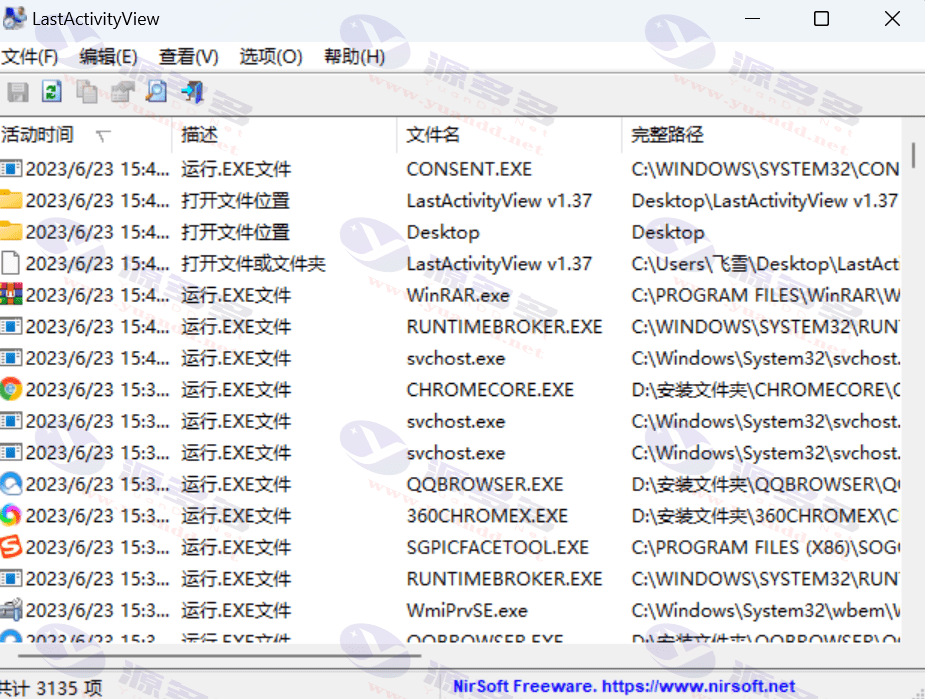
Task: Select the WinRAR.exe filename cell
Action: pyautogui.click(x=458, y=295)
